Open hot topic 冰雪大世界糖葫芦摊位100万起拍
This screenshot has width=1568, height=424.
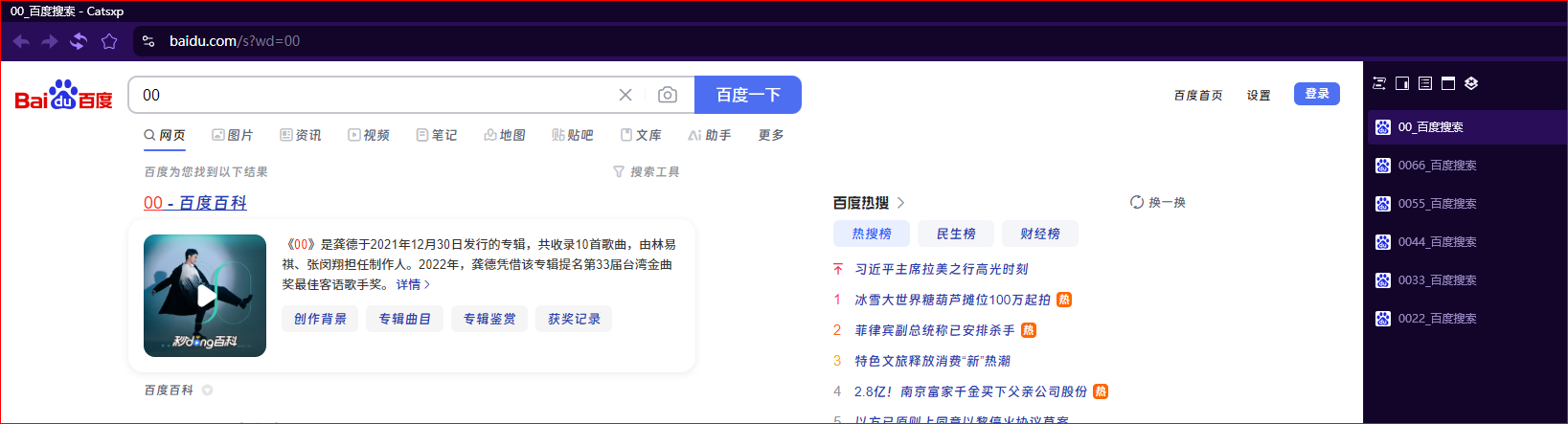[x=952, y=300]
